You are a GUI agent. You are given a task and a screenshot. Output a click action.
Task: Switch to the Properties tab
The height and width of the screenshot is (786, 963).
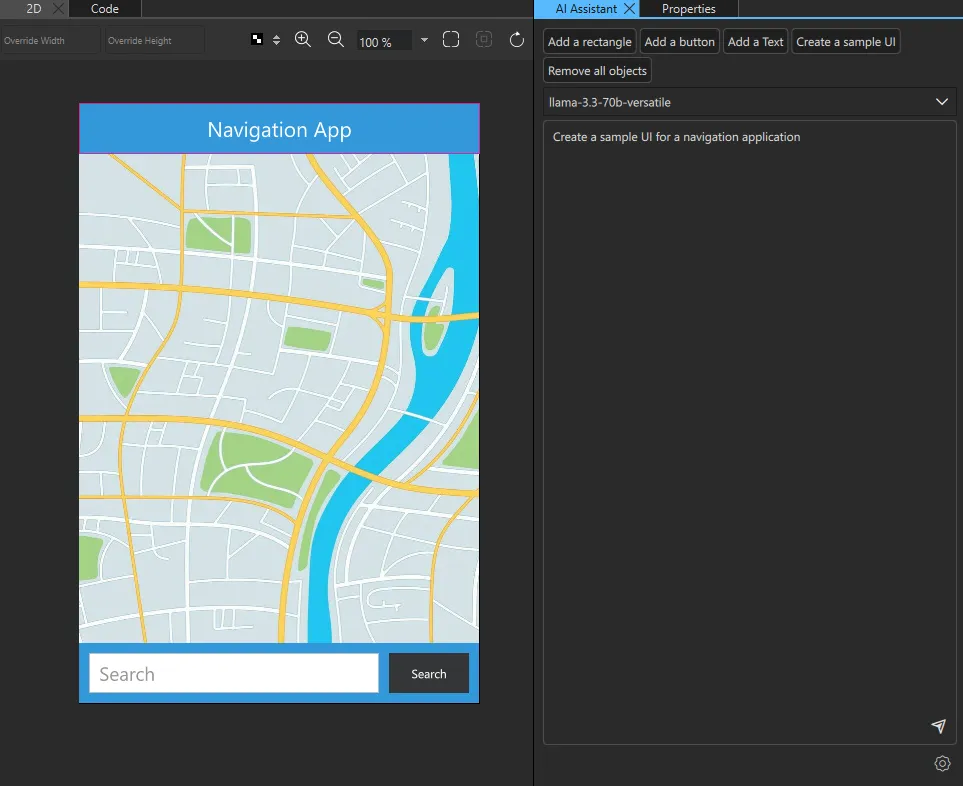coord(689,9)
